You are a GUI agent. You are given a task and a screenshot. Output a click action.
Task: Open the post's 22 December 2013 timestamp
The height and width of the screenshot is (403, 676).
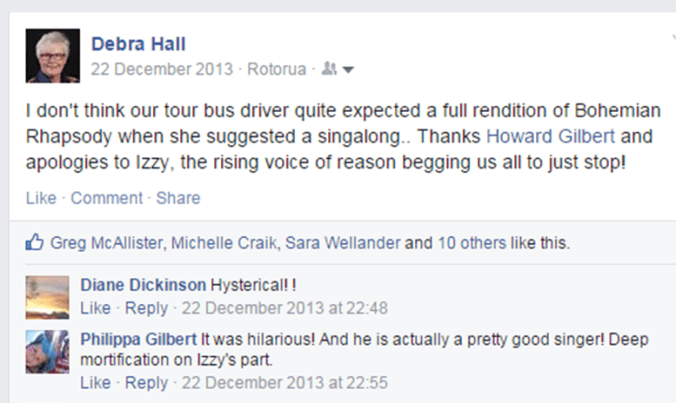pos(160,70)
